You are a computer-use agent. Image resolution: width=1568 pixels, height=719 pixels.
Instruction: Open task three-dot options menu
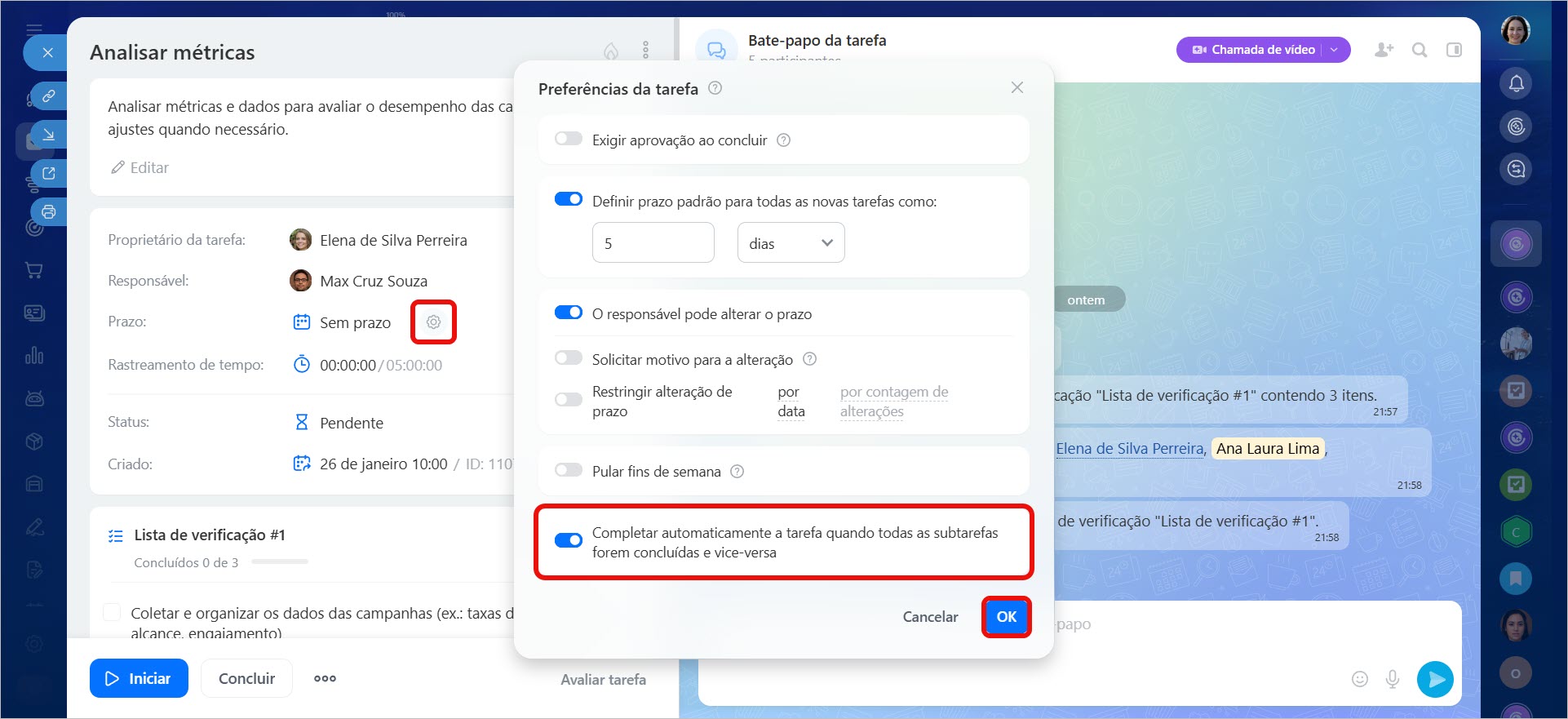645,51
